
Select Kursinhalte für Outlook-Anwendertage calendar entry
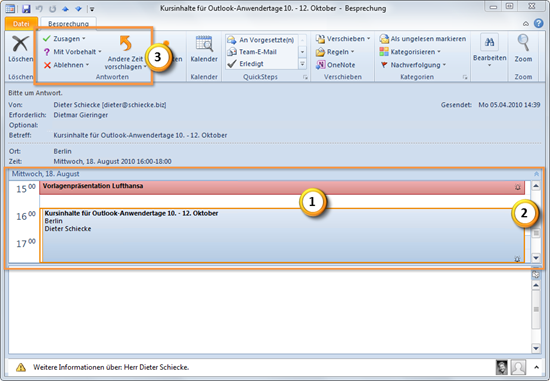point(282,235)
